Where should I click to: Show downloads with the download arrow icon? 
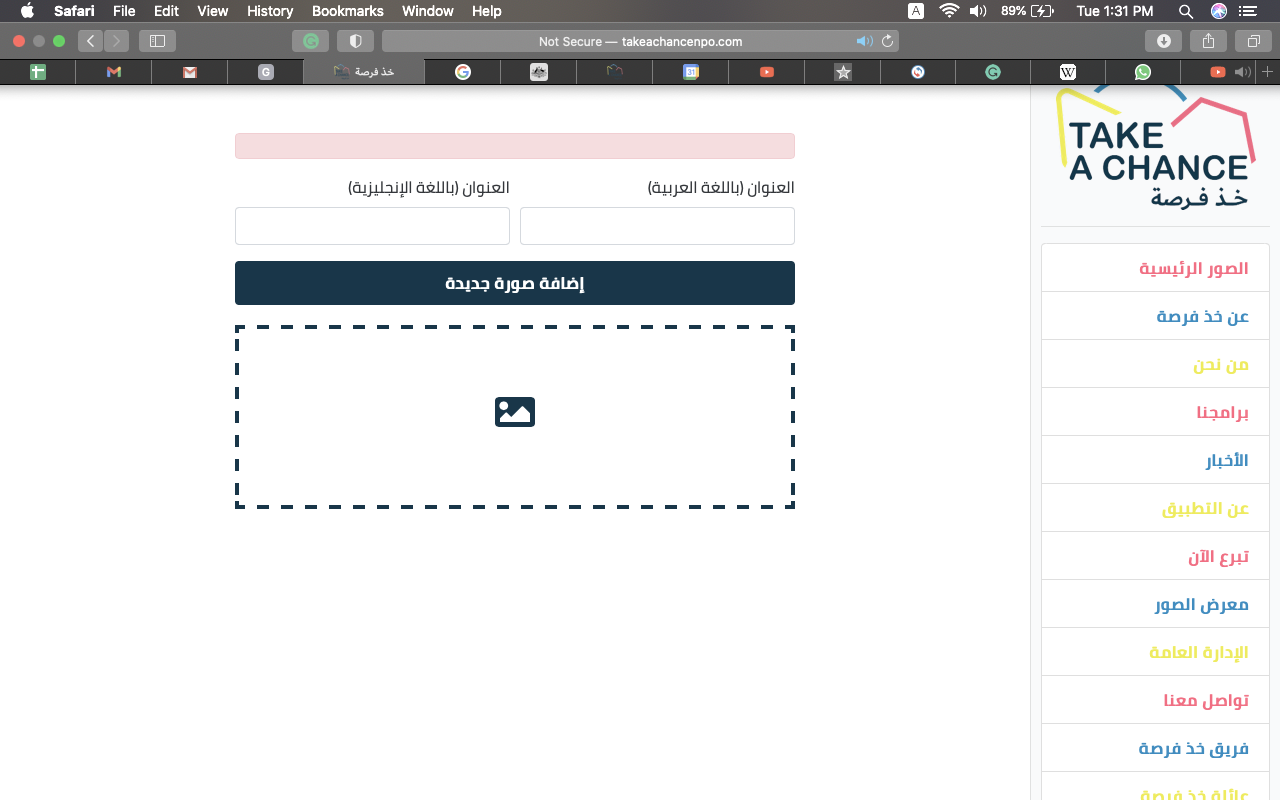pos(1163,41)
